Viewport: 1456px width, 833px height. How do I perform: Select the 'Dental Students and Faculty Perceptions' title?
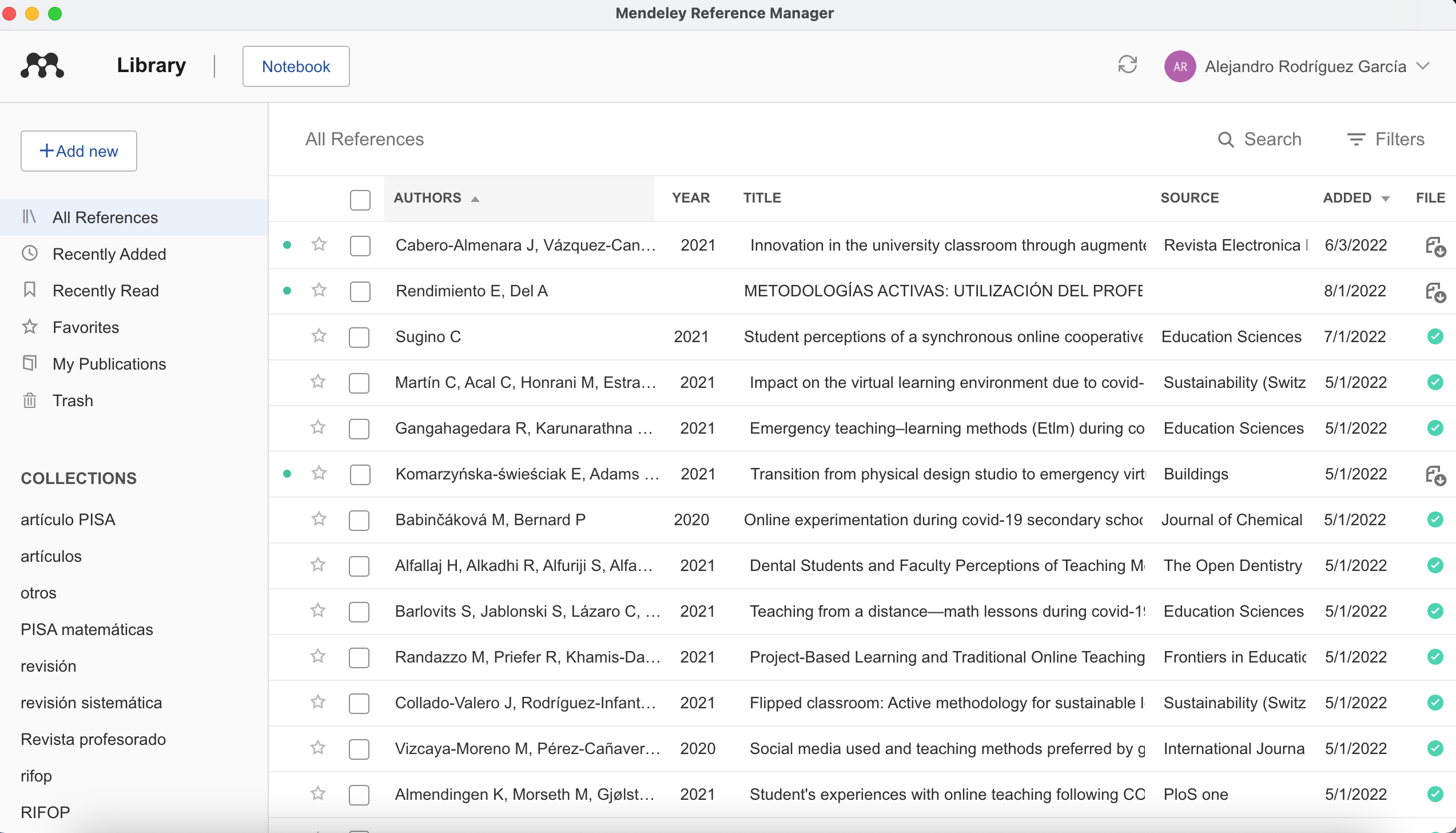coord(947,565)
